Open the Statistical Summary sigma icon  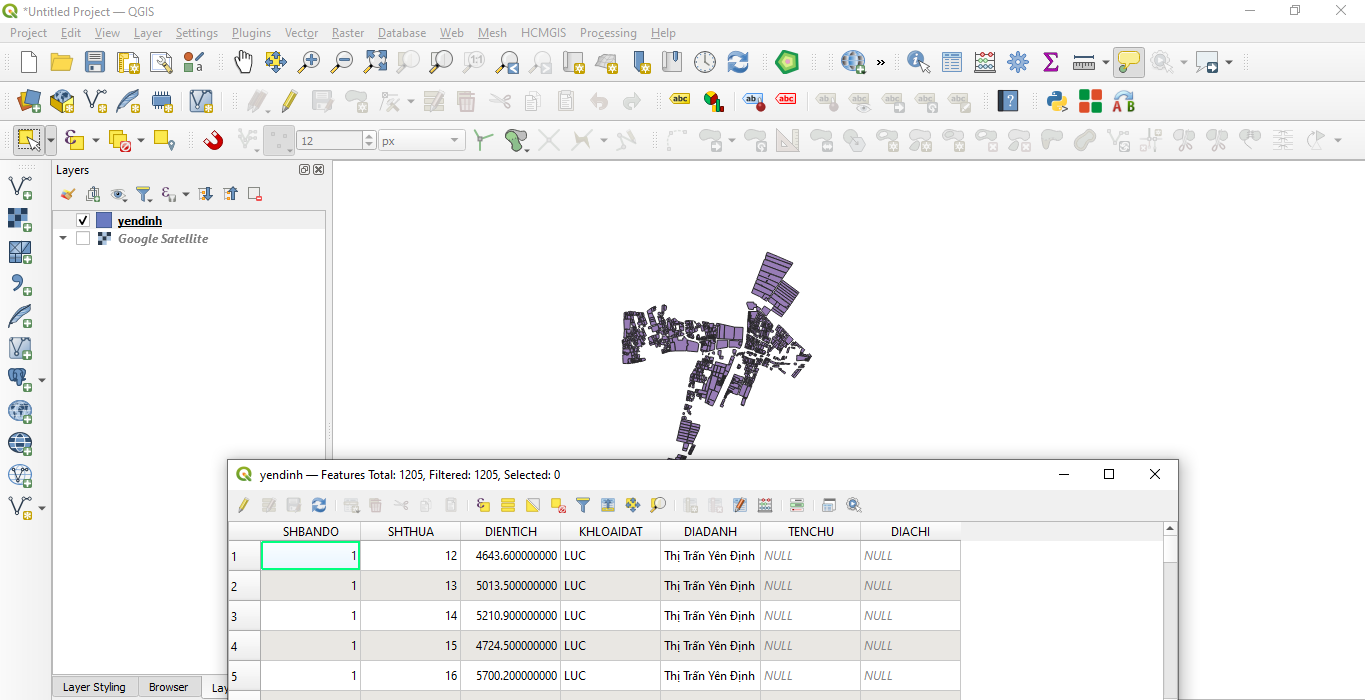coord(1050,61)
